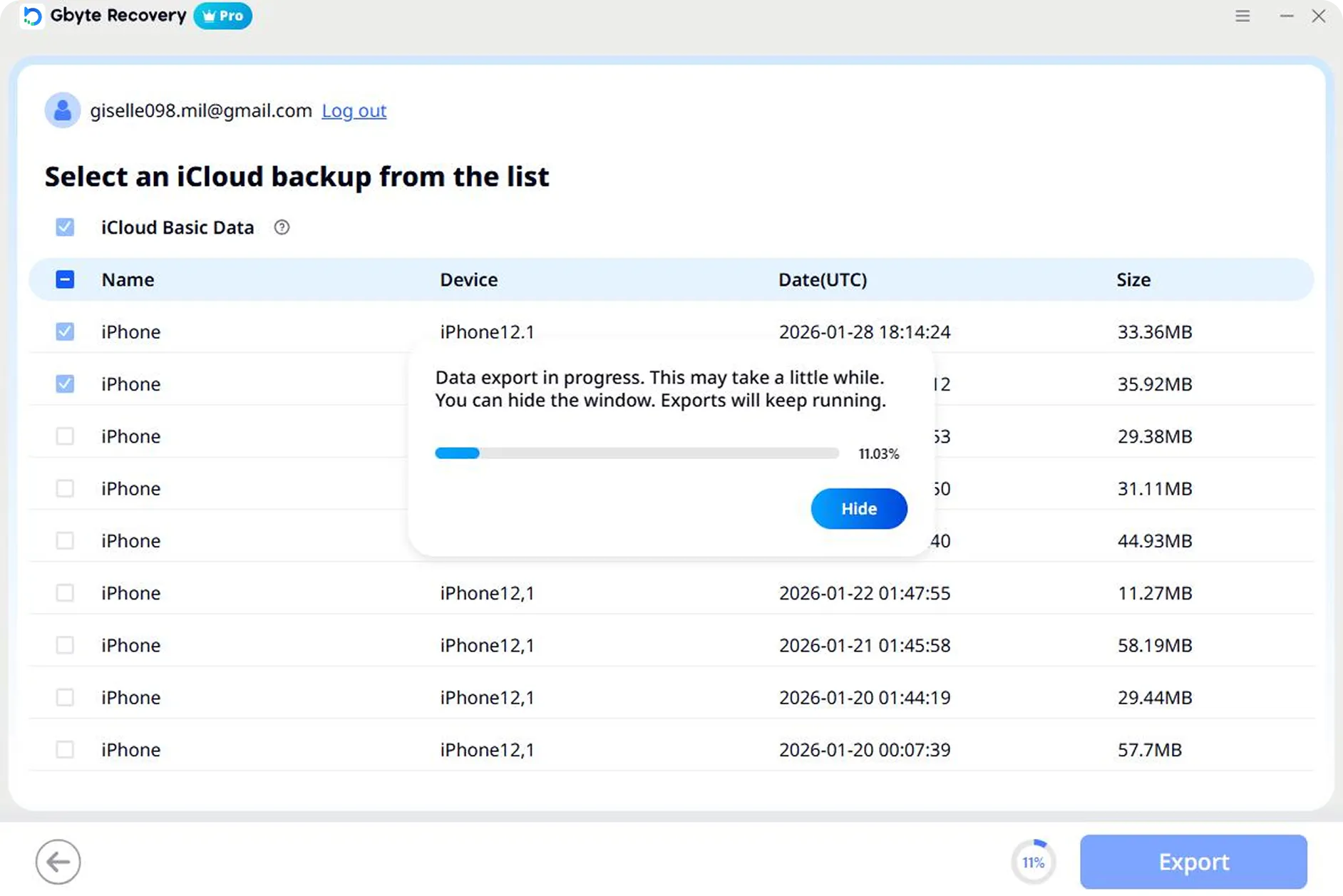Check the backup dated 2026-01-22 01:47:55
This screenshot has height=896, width=1343.
(x=65, y=593)
